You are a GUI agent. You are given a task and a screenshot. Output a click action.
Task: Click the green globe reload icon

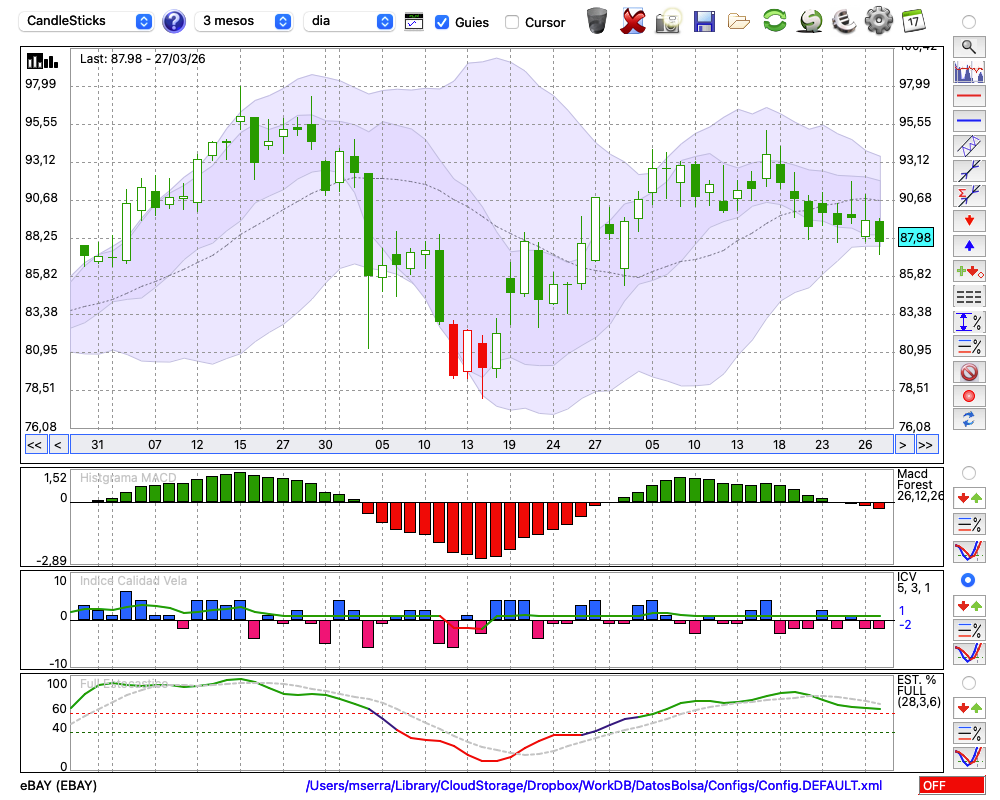click(x=810, y=20)
